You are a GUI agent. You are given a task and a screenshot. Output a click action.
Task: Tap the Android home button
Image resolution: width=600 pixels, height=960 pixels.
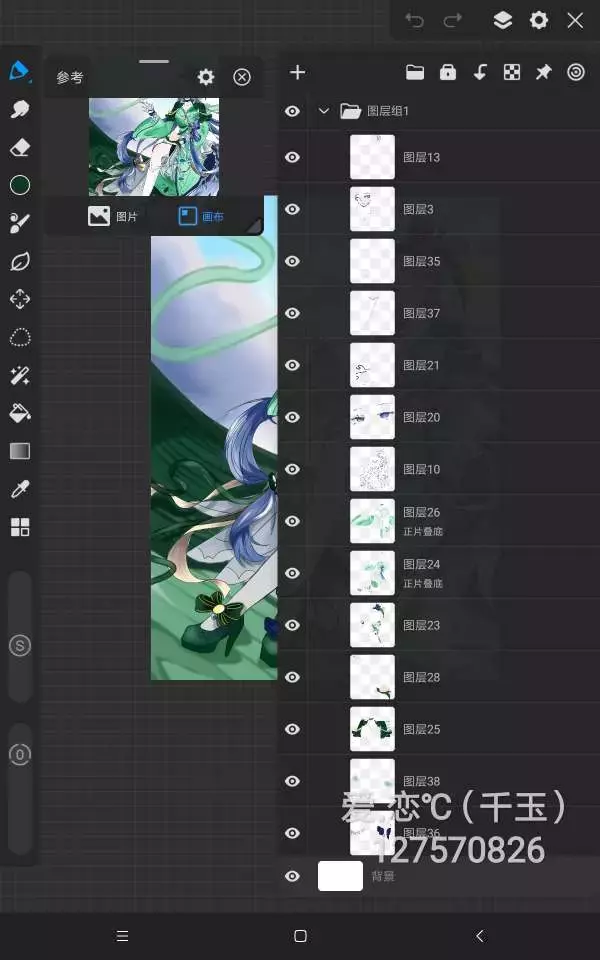click(300, 936)
